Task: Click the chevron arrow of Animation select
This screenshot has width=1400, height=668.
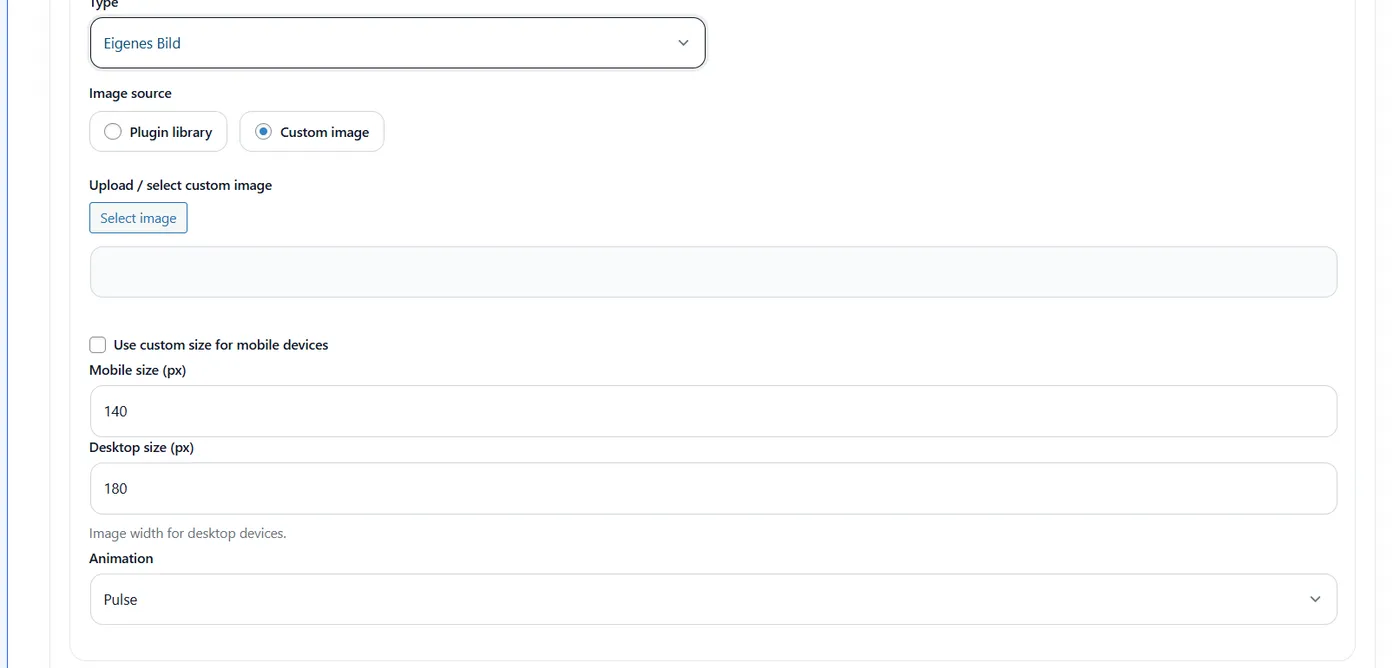Action: [1315, 599]
